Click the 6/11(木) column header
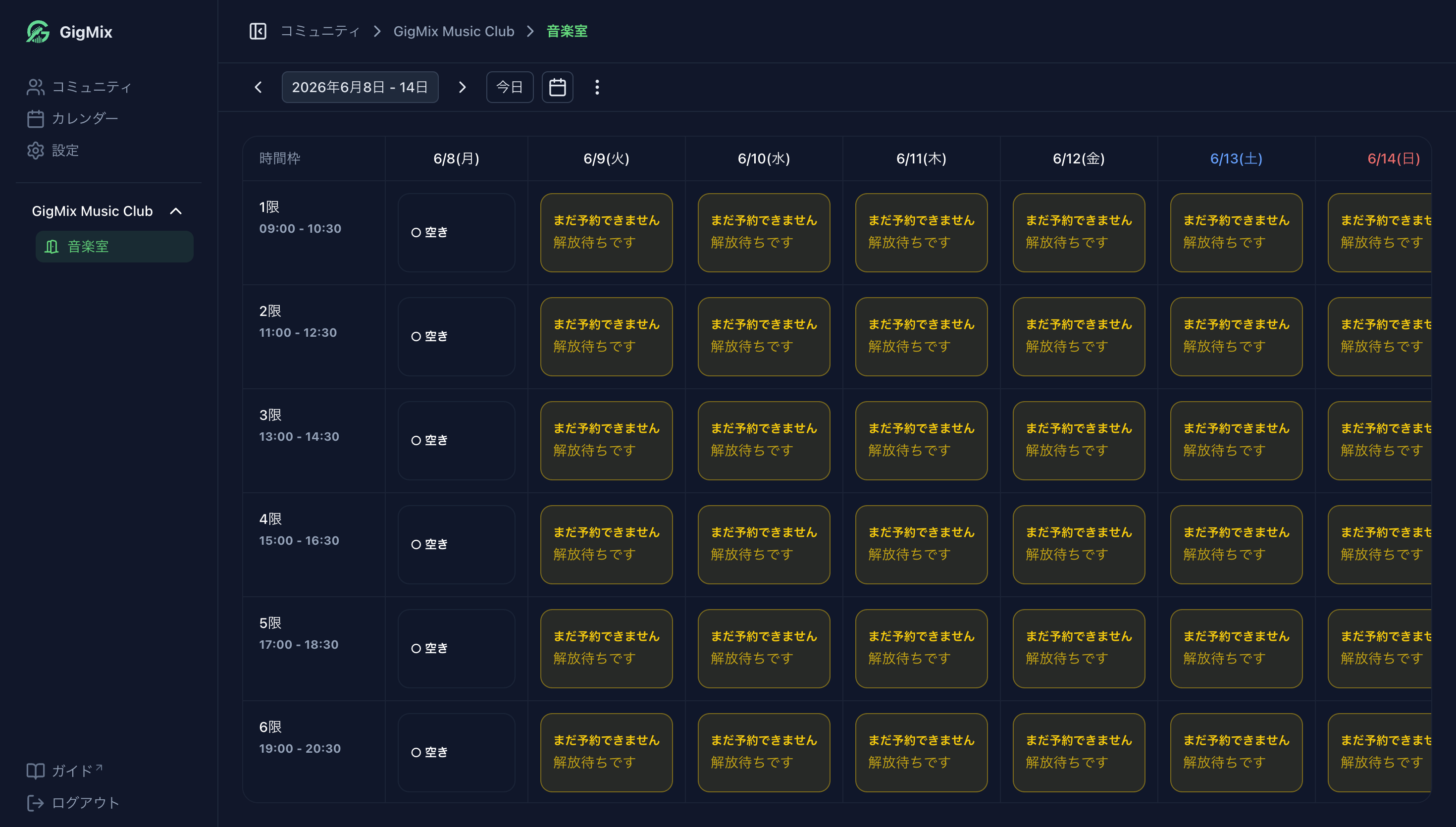 click(x=921, y=158)
